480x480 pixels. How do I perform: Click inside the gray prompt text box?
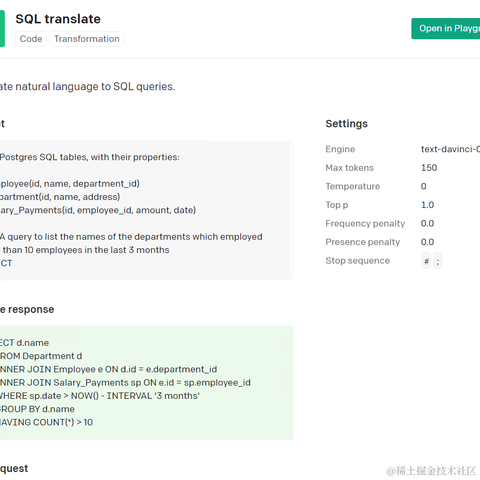coord(146,210)
